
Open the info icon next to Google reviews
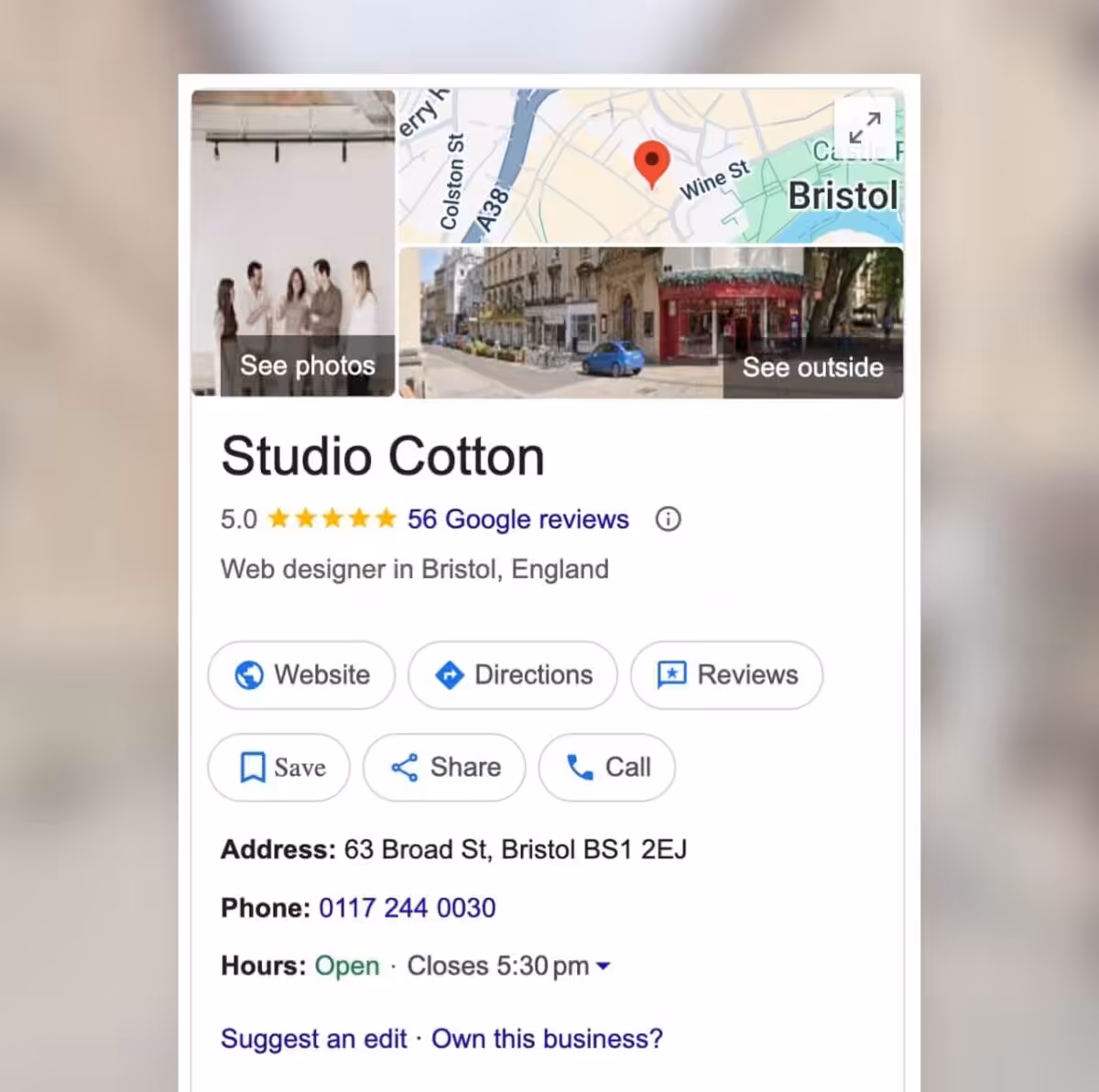(x=668, y=519)
